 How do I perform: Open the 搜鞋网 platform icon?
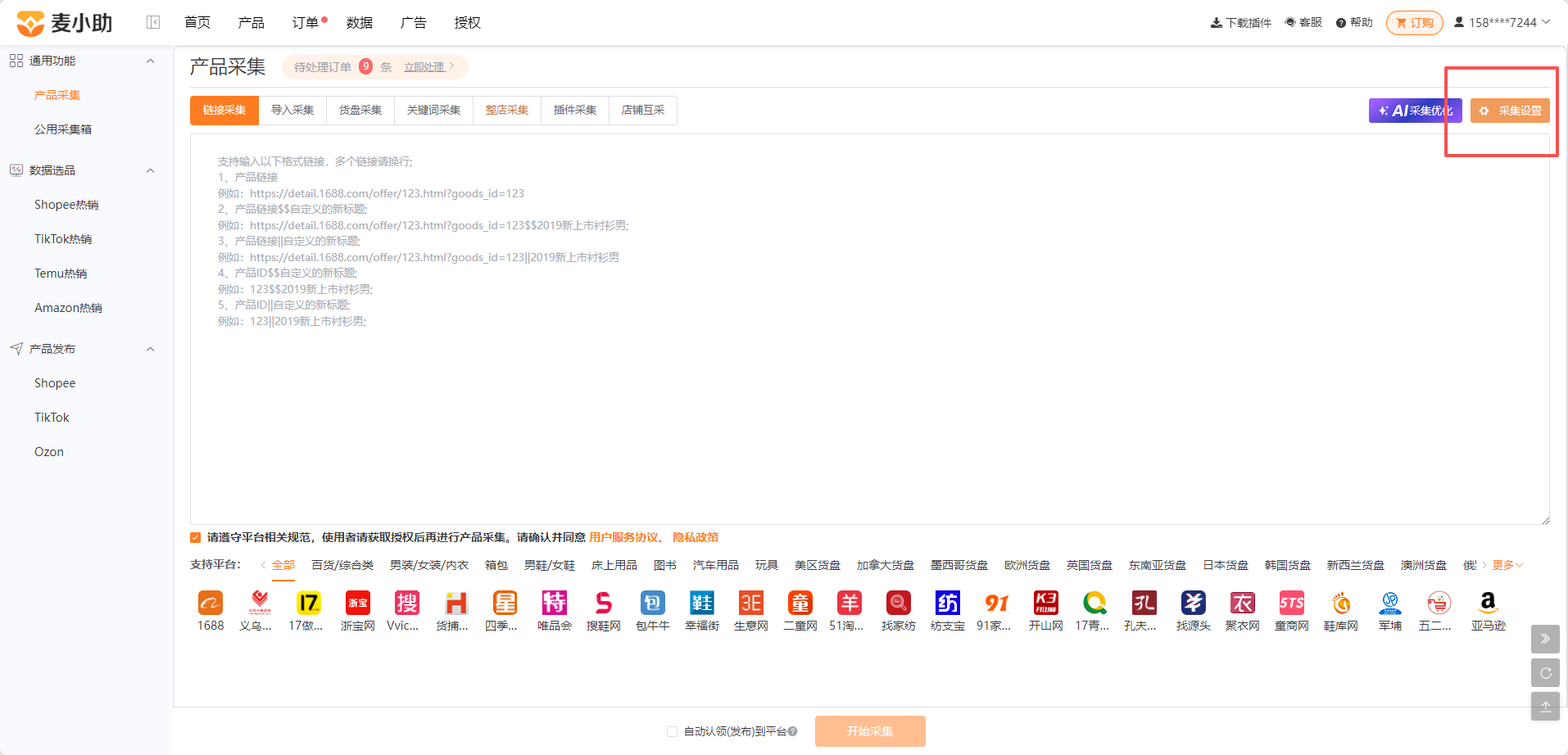pyautogui.click(x=604, y=604)
